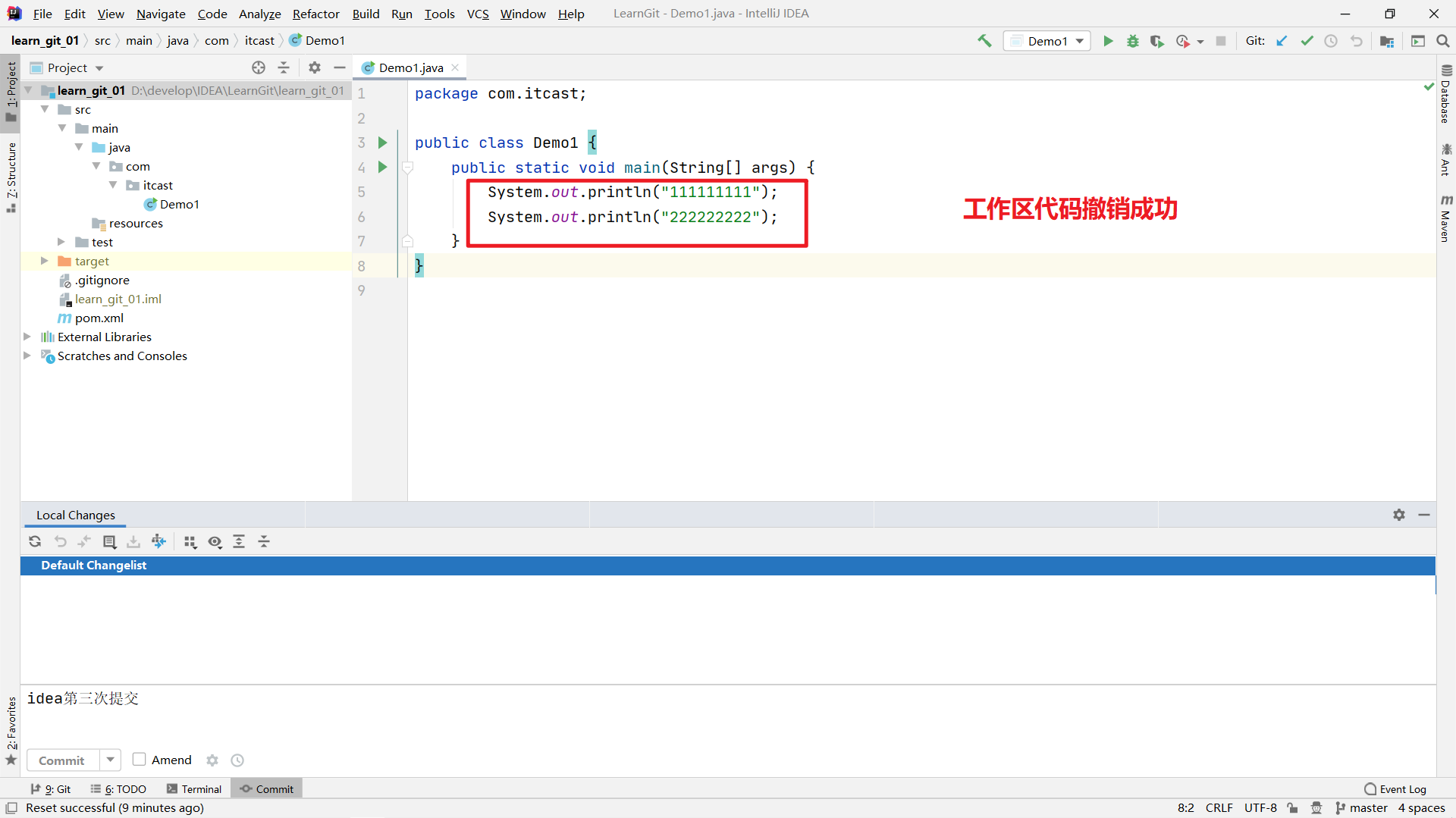Open the Demo1 run configuration dropdown
This screenshot has height=818, width=1456.
pyautogui.click(x=1047, y=41)
